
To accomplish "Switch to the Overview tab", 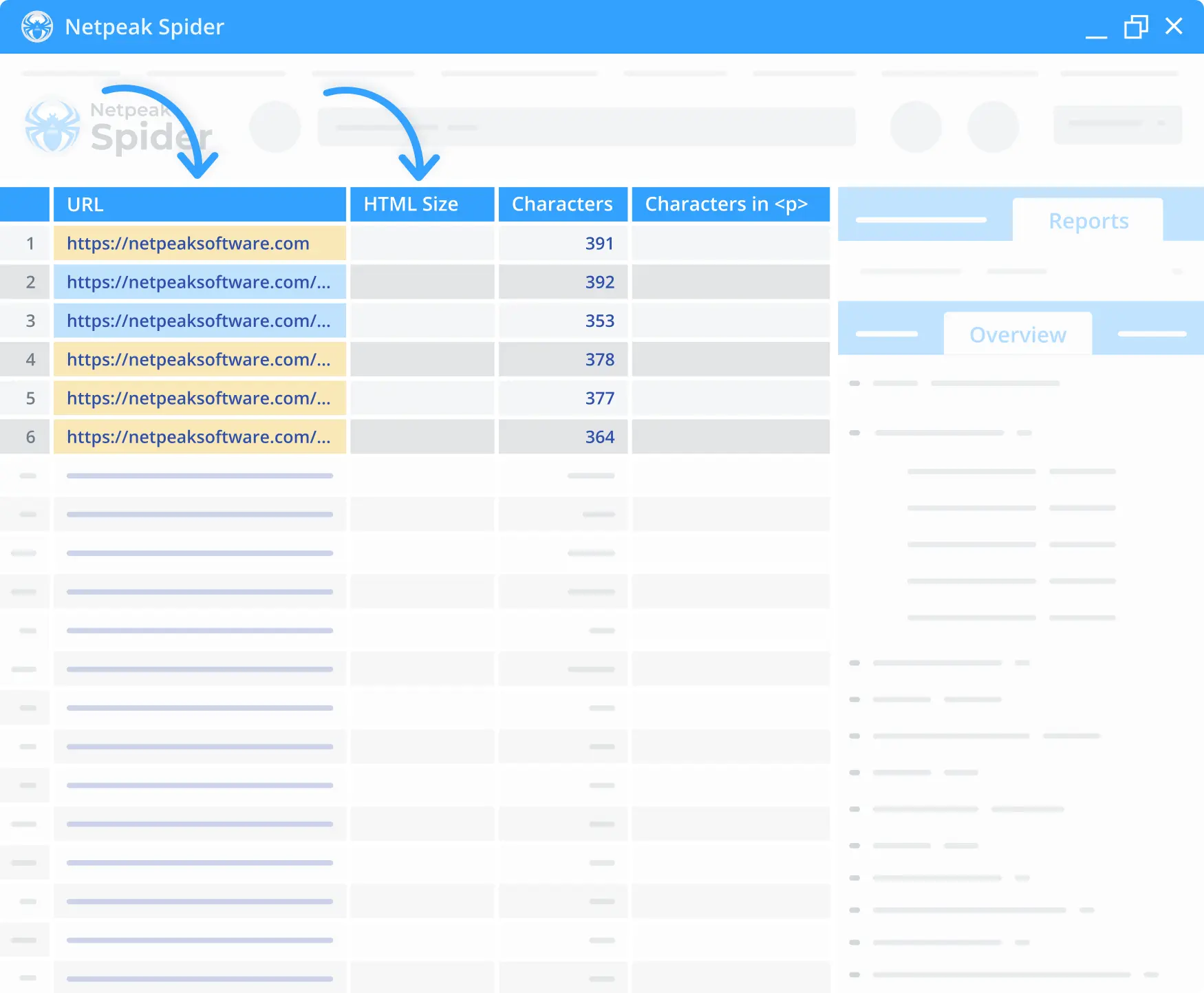I will click(1018, 334).
